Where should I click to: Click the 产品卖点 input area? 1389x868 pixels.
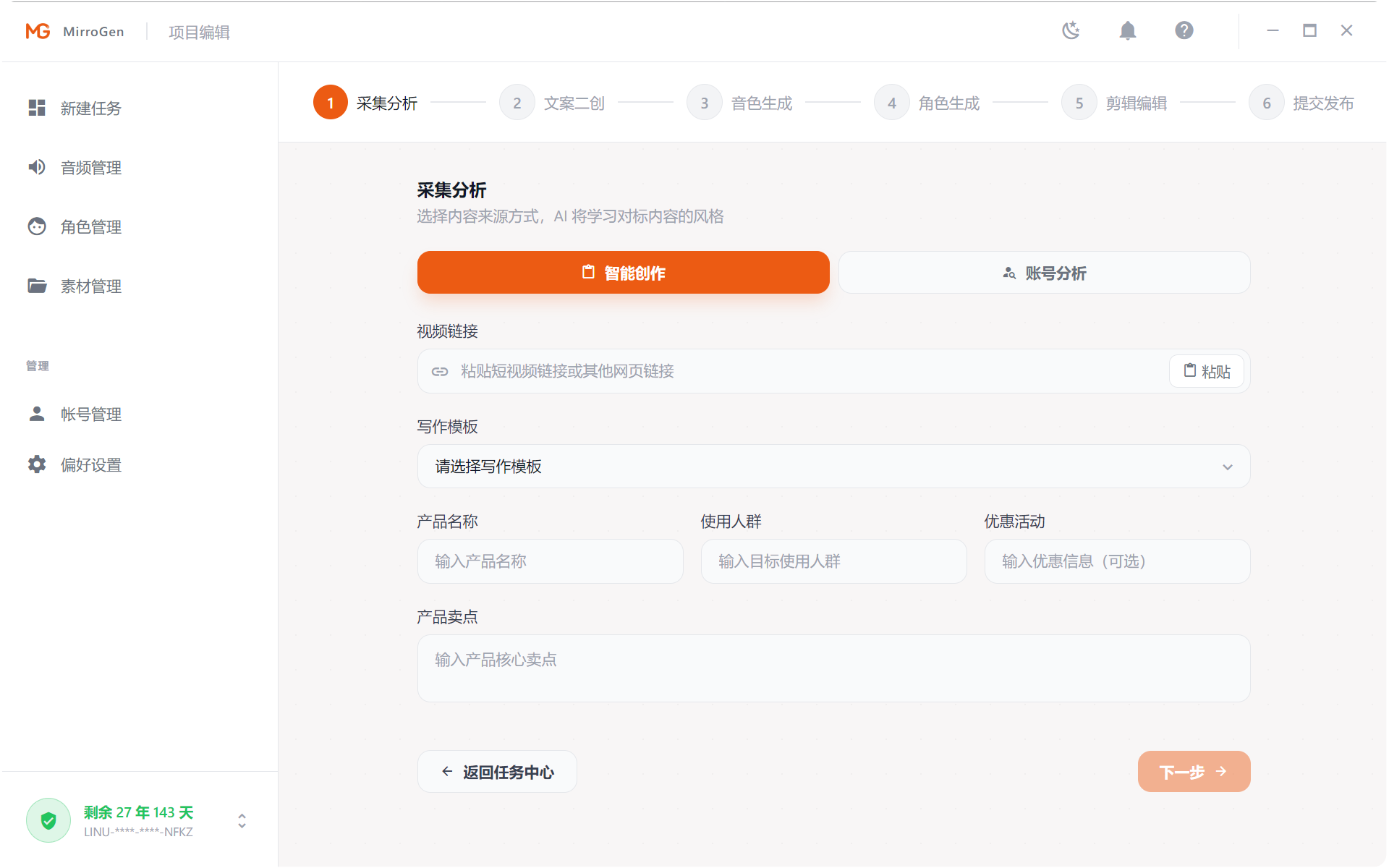point(833,667)
